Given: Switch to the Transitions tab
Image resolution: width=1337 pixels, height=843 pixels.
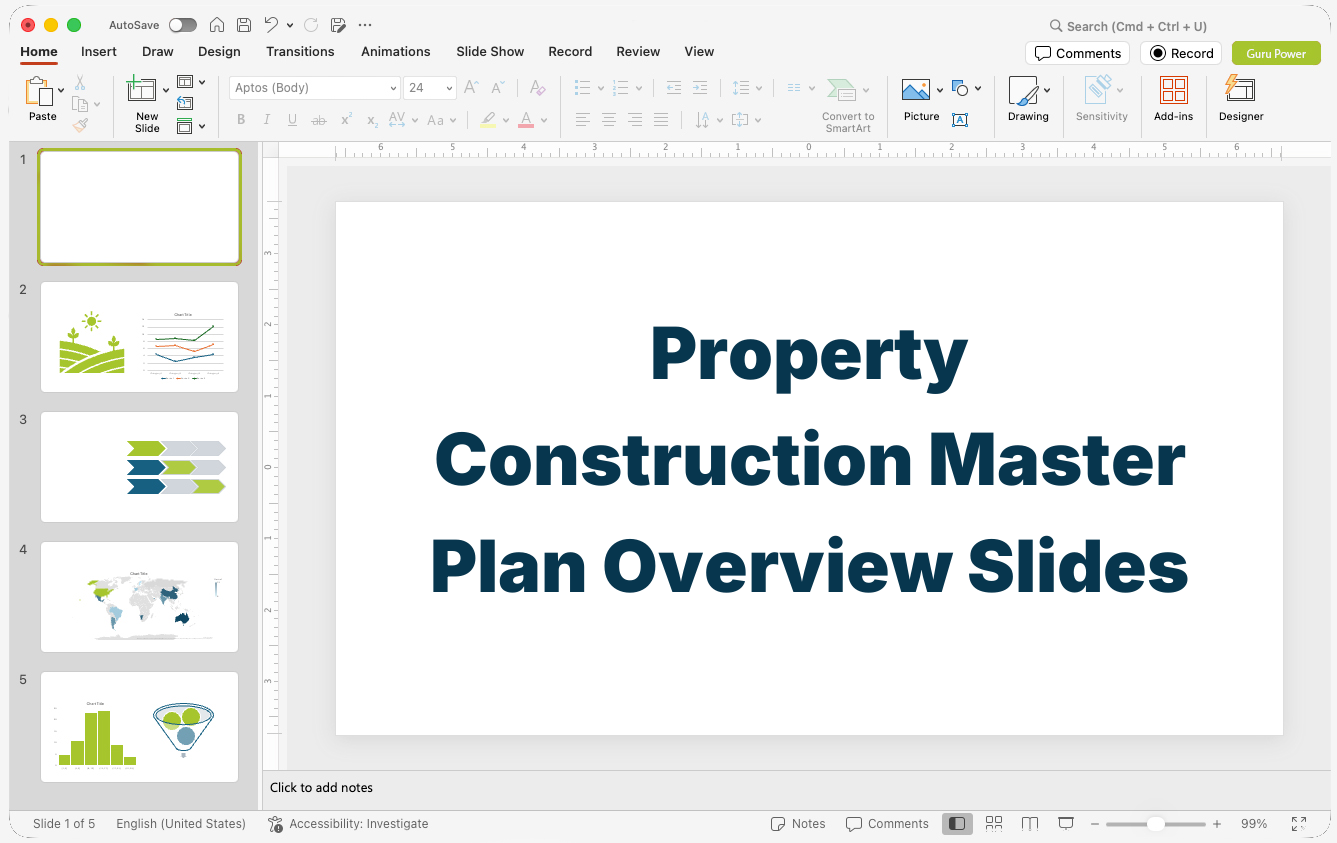Looking at the screenshot, I should tap(300, 52).
